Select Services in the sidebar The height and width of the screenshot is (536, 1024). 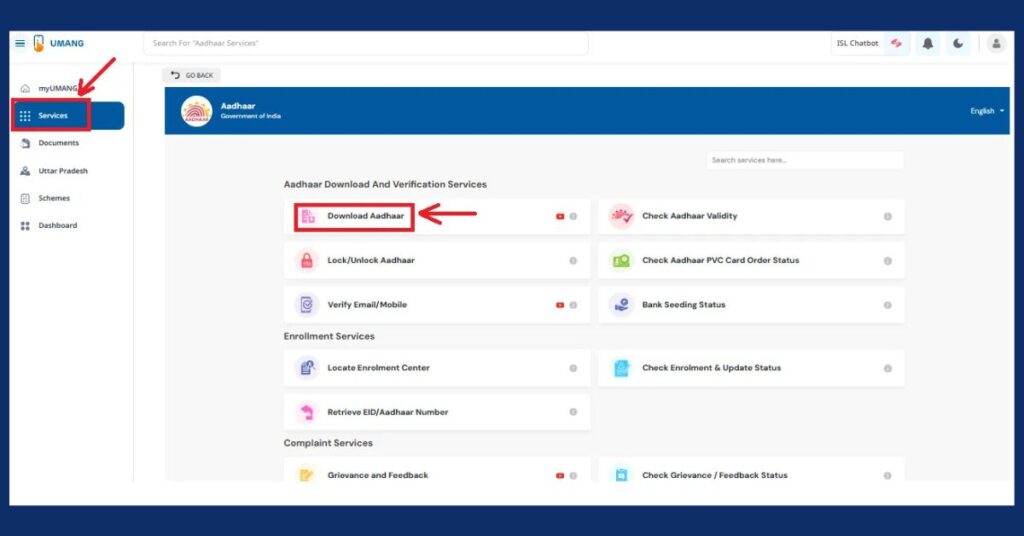(68, 116)
